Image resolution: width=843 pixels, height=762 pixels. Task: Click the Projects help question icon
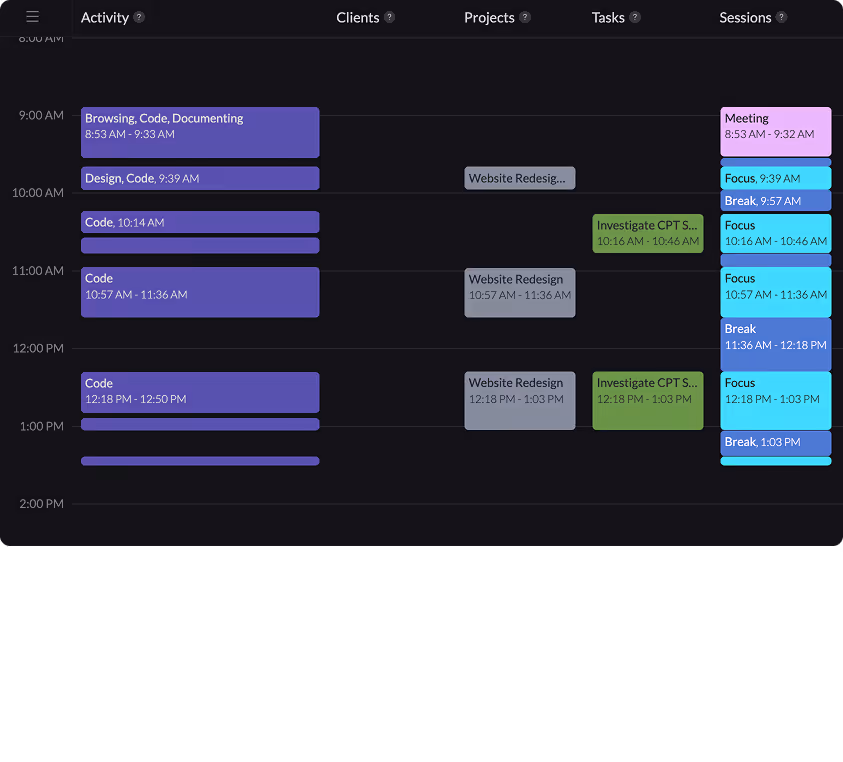[525, 17]
